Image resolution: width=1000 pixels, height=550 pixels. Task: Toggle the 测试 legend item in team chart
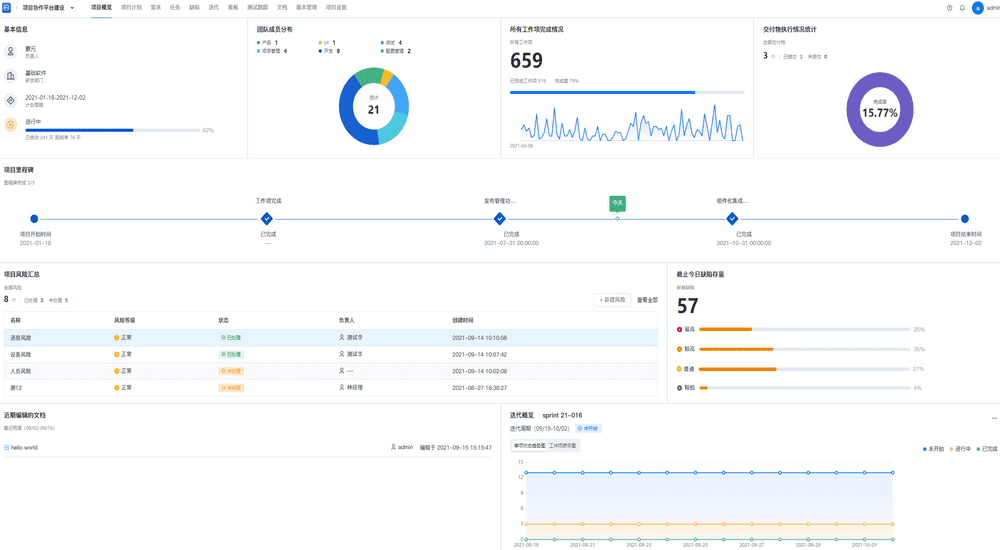[392, 43]
